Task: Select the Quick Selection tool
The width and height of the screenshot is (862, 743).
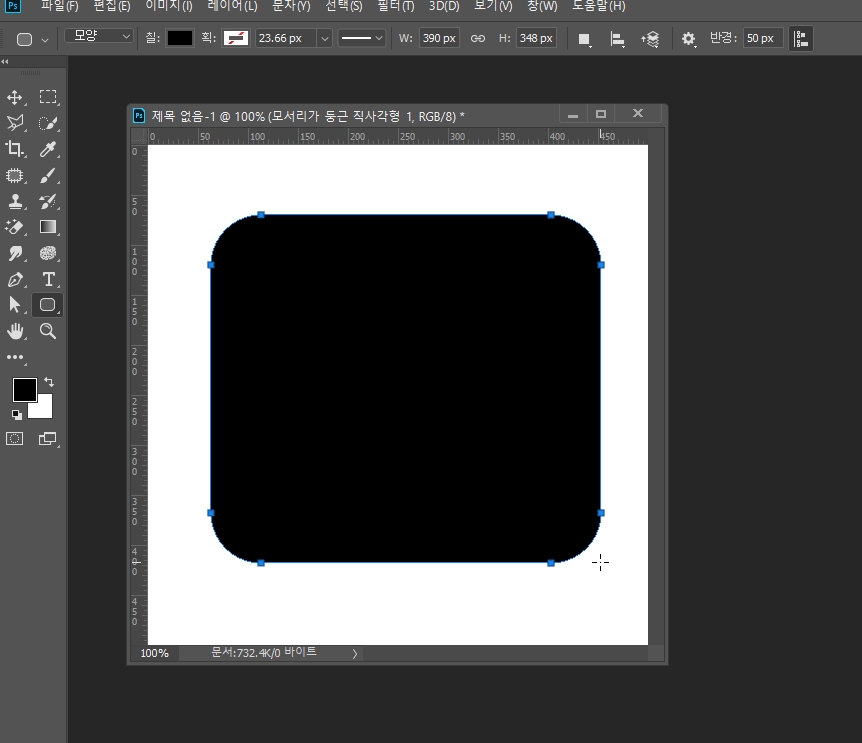Action: tap(48, 123)
